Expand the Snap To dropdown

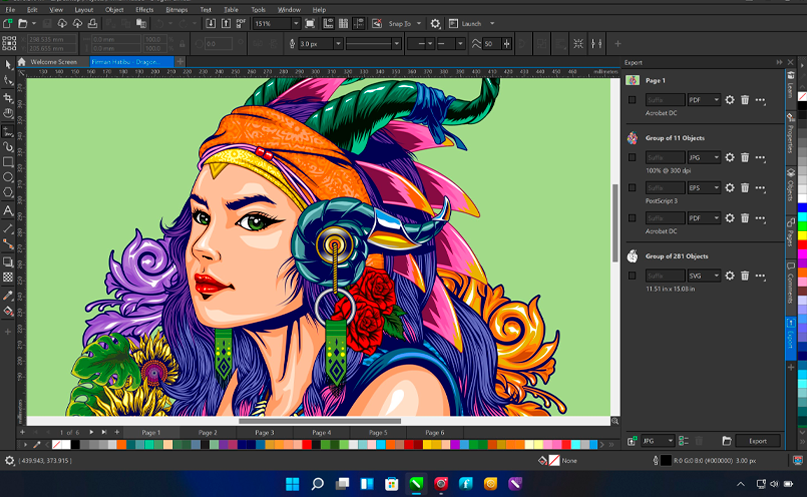click(x=418, y=24)
